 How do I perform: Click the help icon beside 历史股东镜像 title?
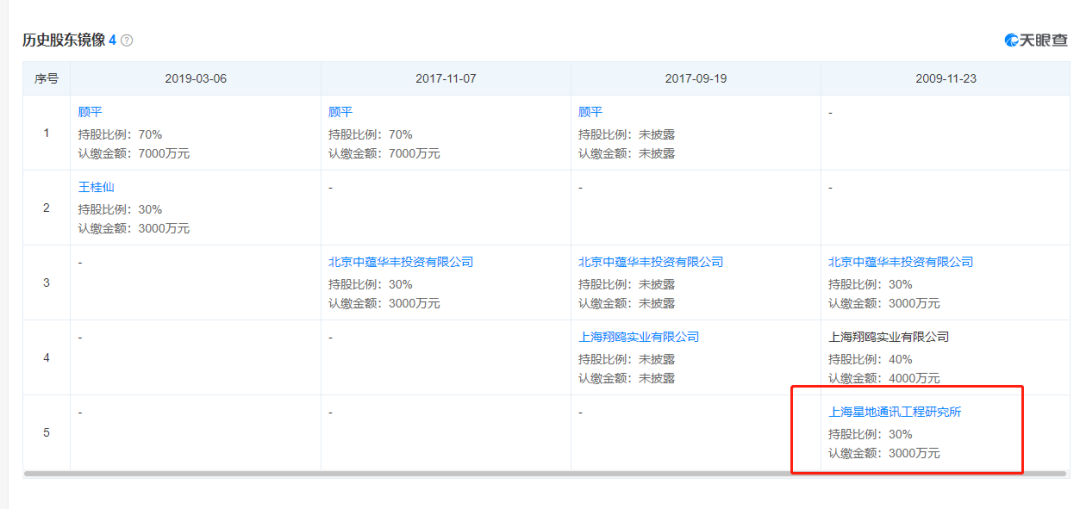point(127,41)
